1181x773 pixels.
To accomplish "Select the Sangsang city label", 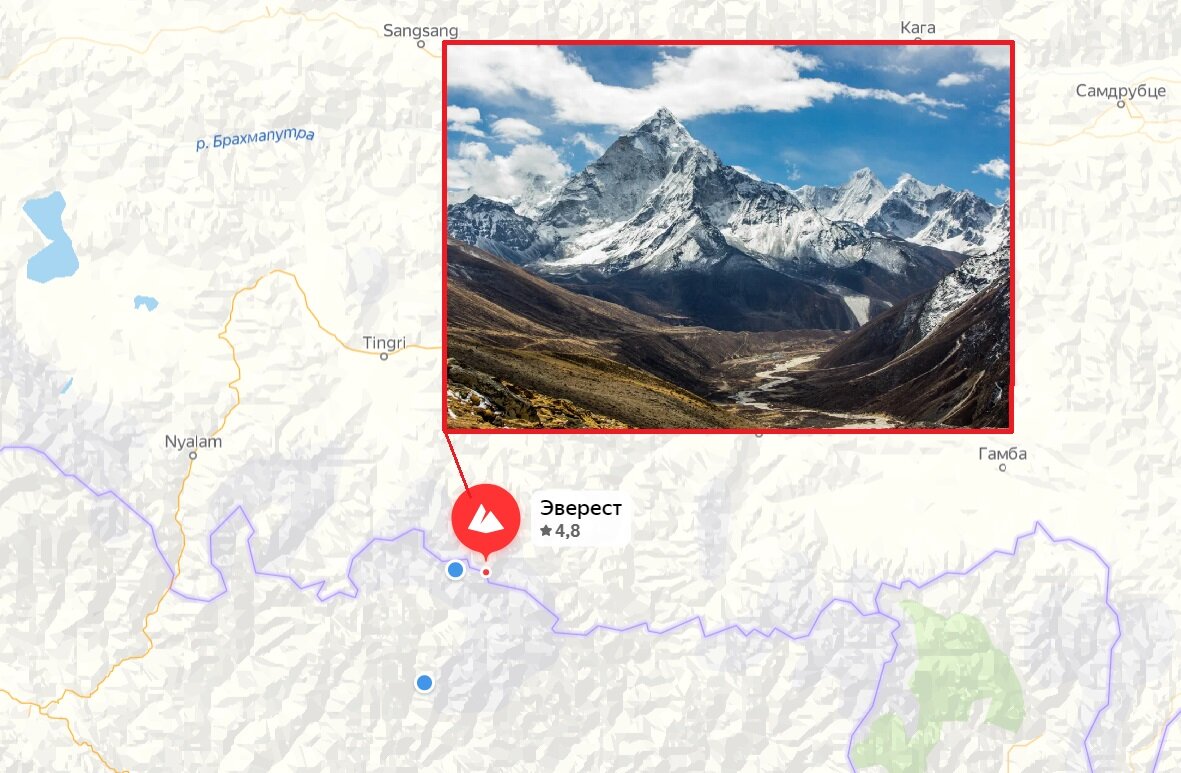I will 420,31.
